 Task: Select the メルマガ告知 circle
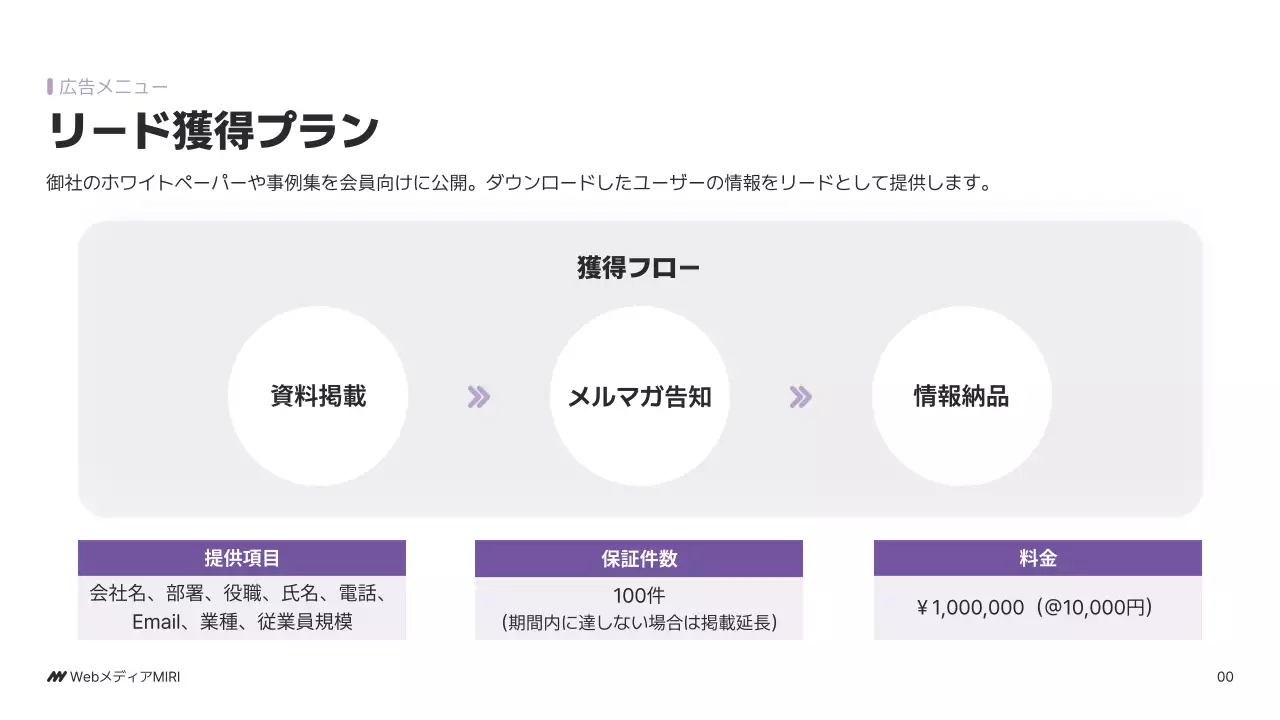point(640,396)
